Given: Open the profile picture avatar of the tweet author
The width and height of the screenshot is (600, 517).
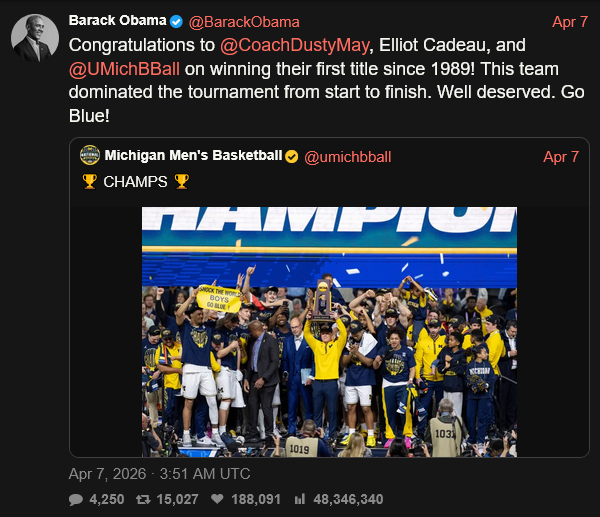Looking at the screenshot, I should point(34,38).
